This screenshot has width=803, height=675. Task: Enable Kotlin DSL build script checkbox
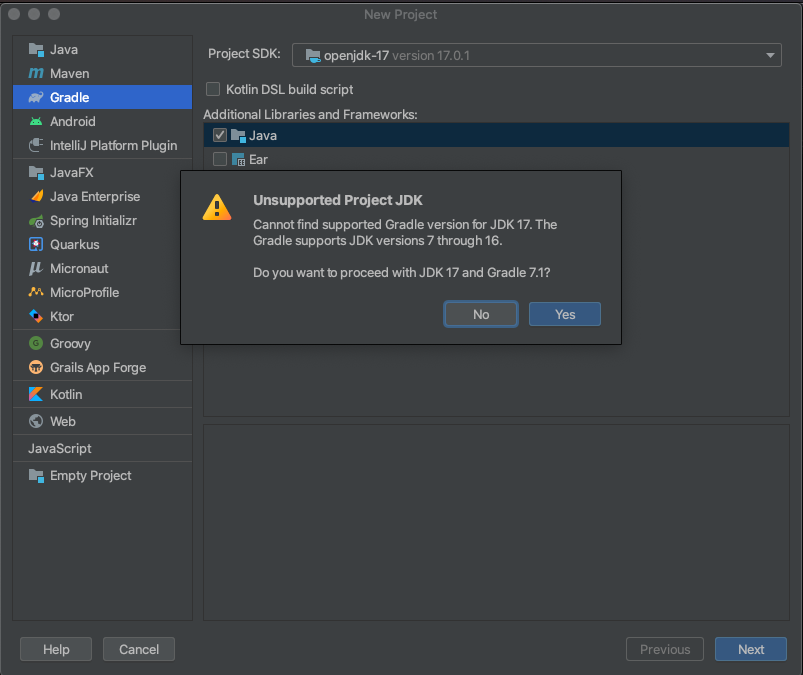pyautogui.click(x=213, y=89)
